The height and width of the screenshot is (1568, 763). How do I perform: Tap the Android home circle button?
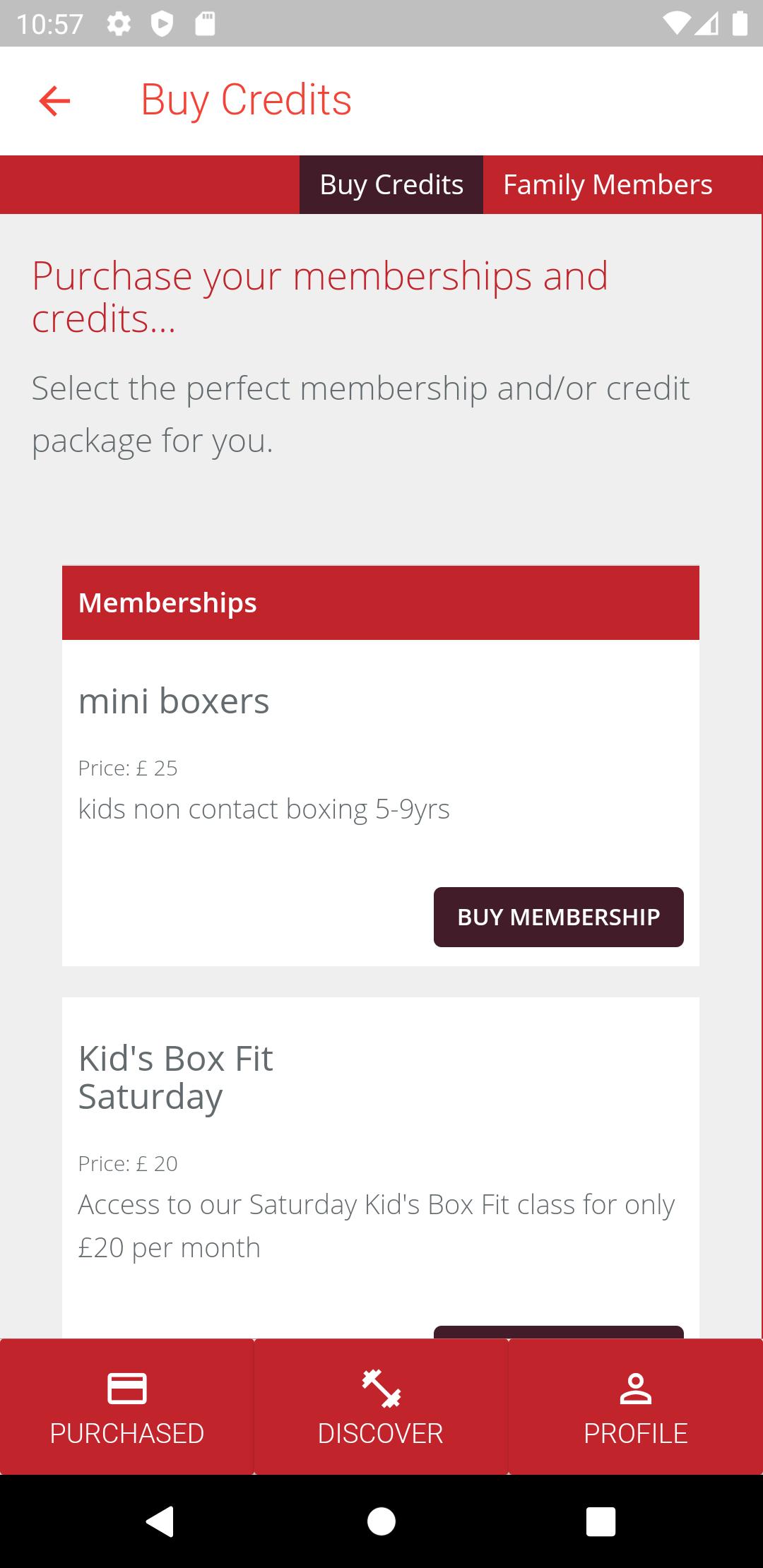[x=381, y=1521]
